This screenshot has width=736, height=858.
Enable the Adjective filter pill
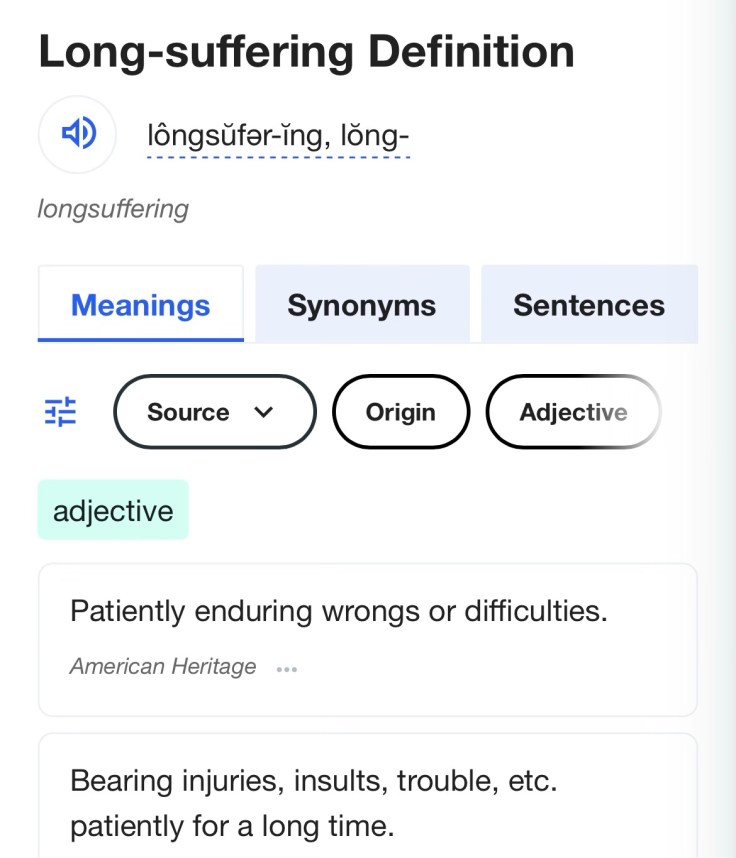click(573, 411)
